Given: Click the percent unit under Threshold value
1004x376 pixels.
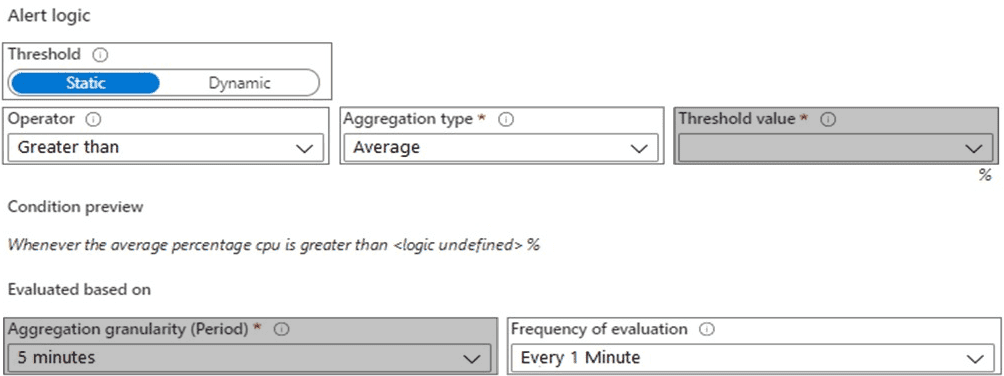Looking at the screenshot, I should tap(985, 176).
